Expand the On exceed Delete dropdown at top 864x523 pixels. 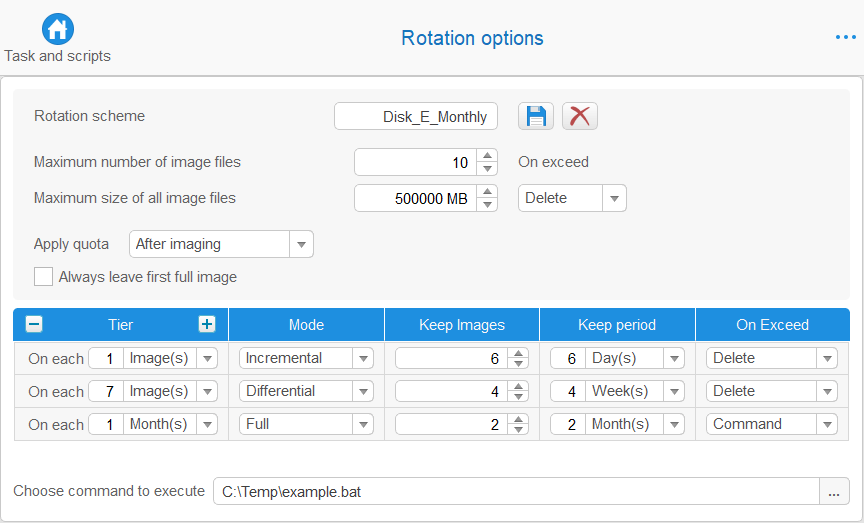572,198
